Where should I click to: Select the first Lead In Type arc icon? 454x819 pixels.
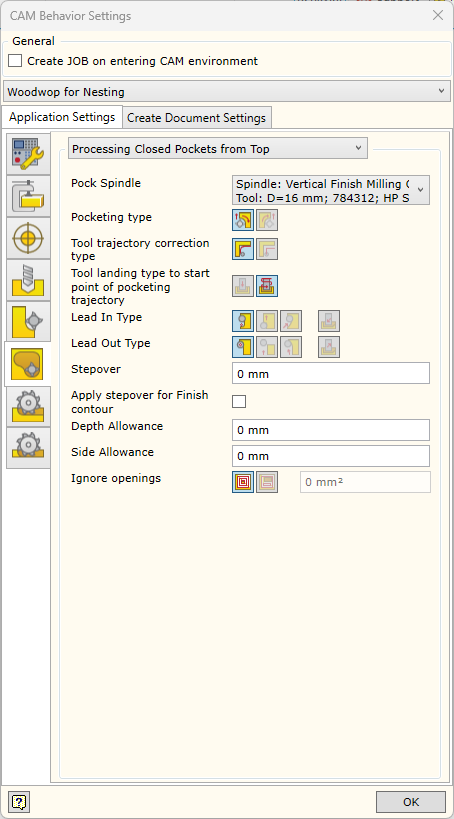(x=243, y=321)
